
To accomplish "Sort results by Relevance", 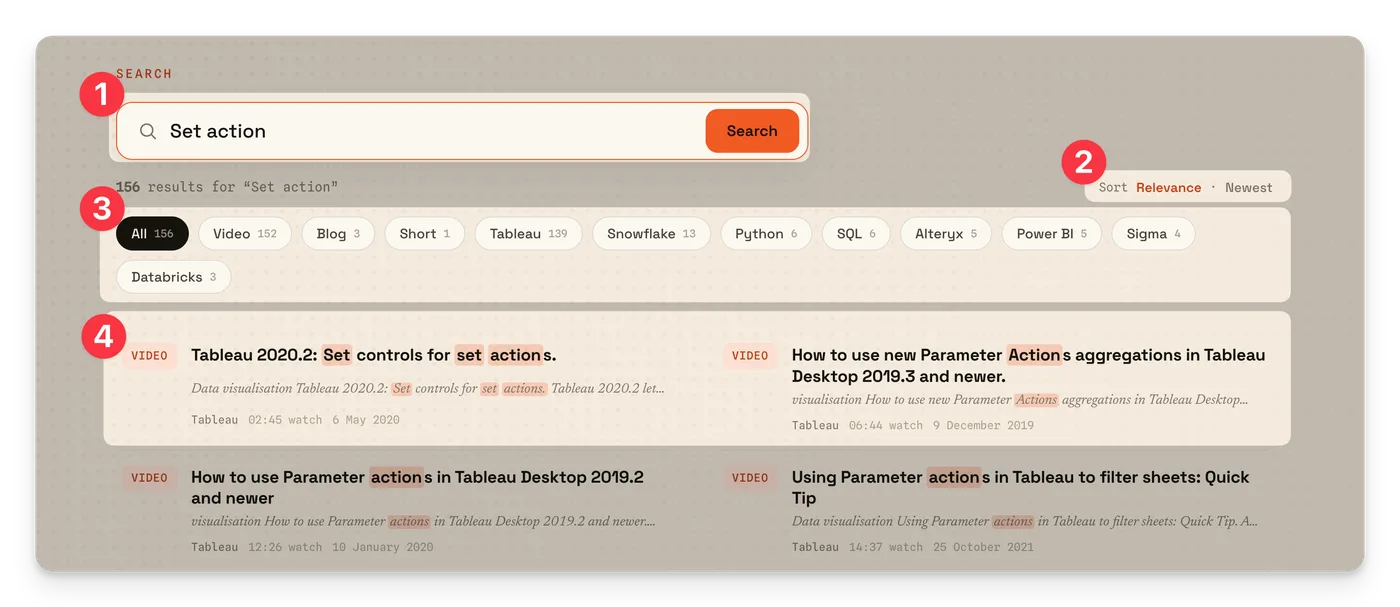I will pyautogui.click(x=1168, y=187).
